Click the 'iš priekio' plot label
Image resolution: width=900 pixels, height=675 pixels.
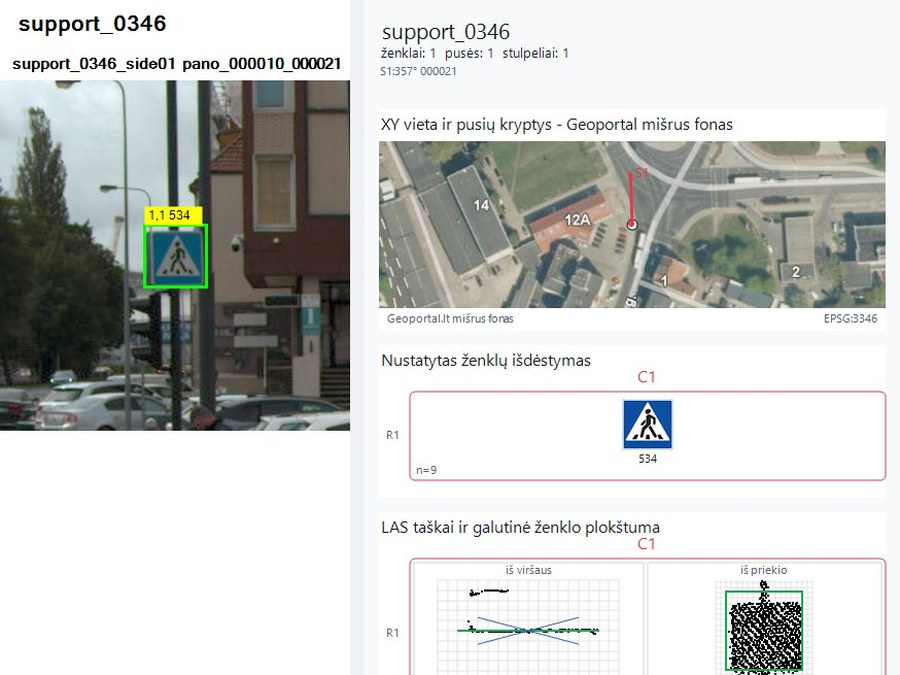(x=764, y=570)
